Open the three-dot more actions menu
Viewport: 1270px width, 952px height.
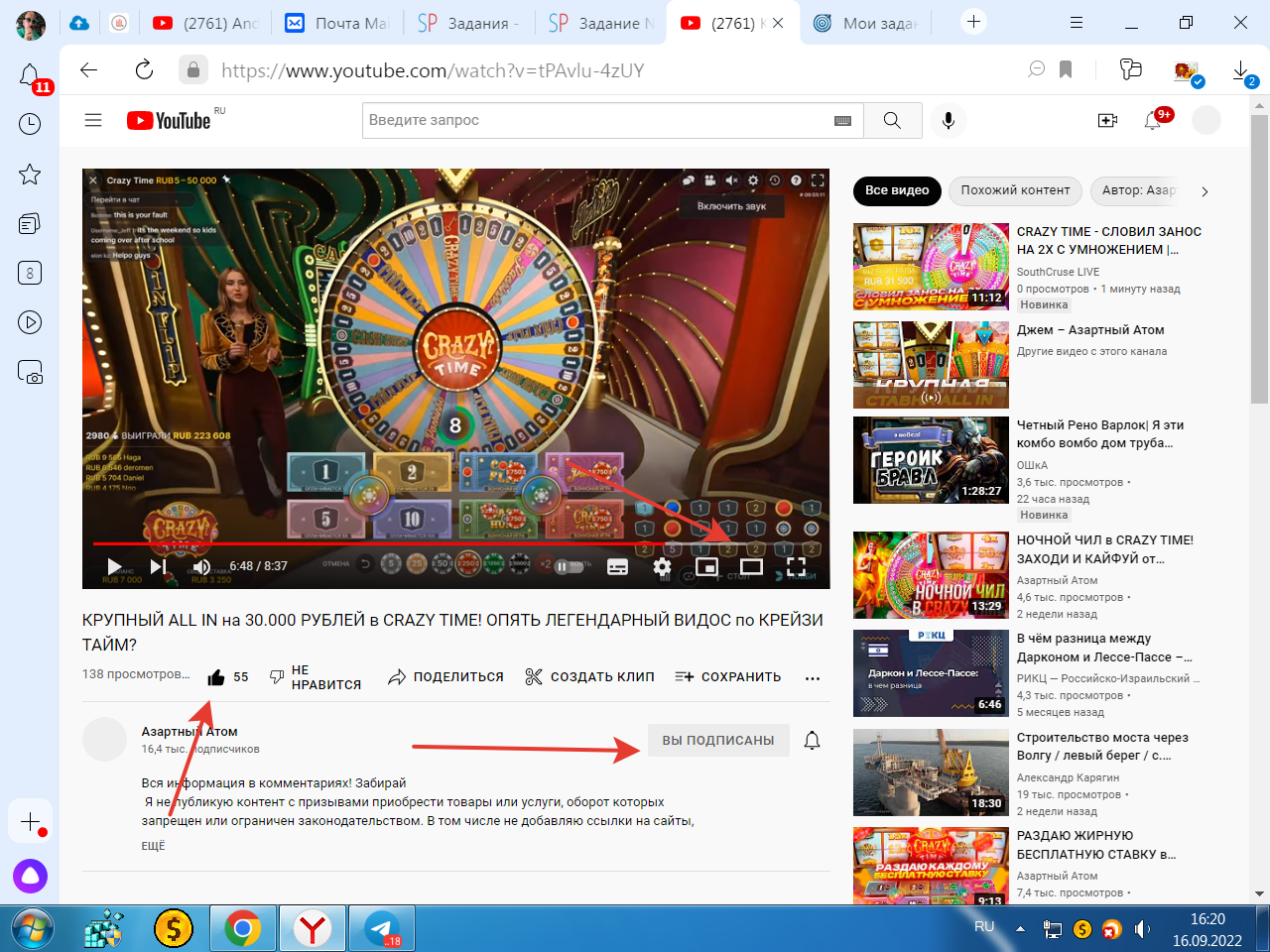pos(813,678)
